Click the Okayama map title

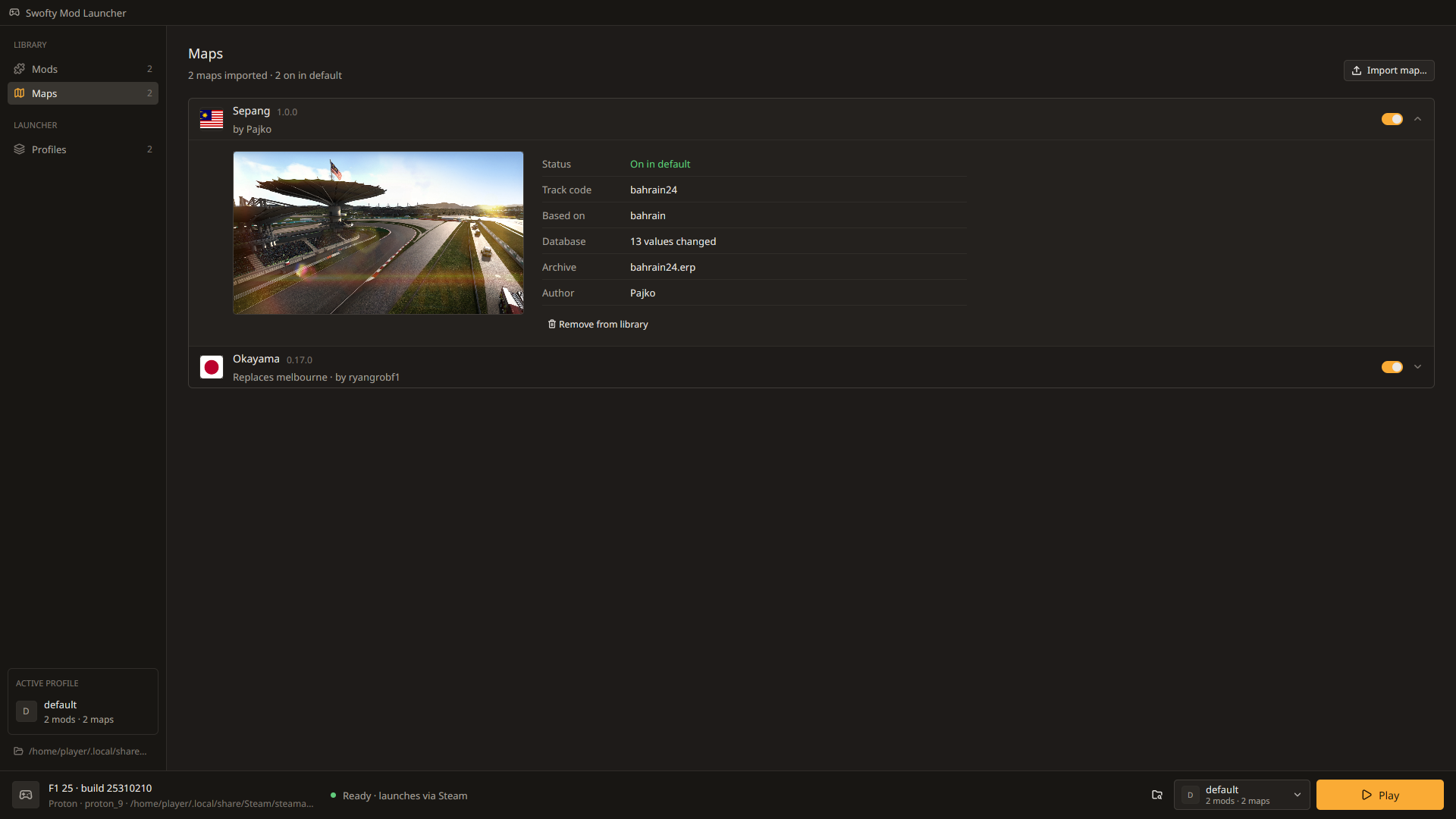pyautogui.click(x=256, y=359)
